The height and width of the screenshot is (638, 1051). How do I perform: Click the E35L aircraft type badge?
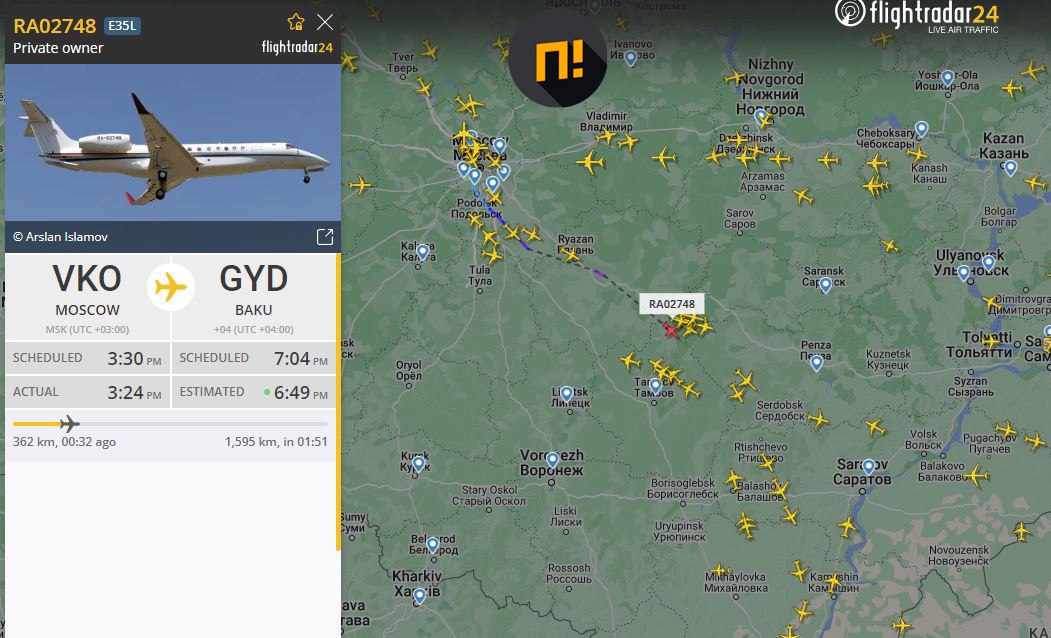[x=122, y=26]
